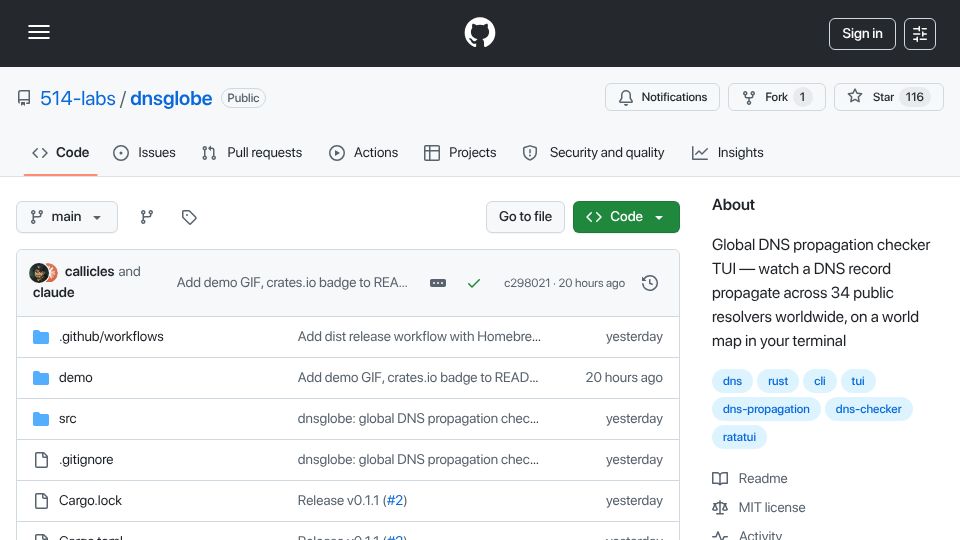
Task: Click the callicles and claude commit avatars
Action: [x=43, y=272]
